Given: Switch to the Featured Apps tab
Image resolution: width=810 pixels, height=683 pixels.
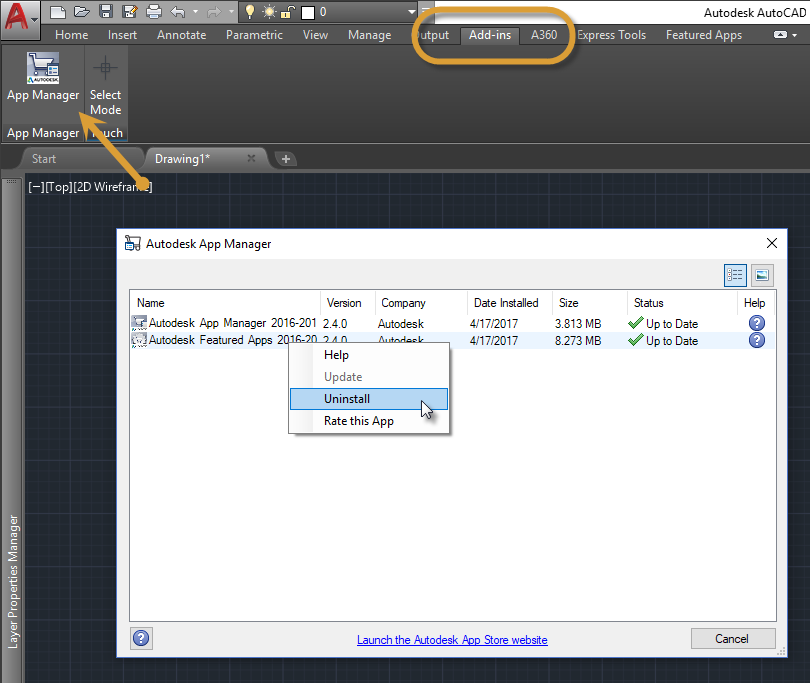Looking at the screenshot, I should click(x=704, y=35).
